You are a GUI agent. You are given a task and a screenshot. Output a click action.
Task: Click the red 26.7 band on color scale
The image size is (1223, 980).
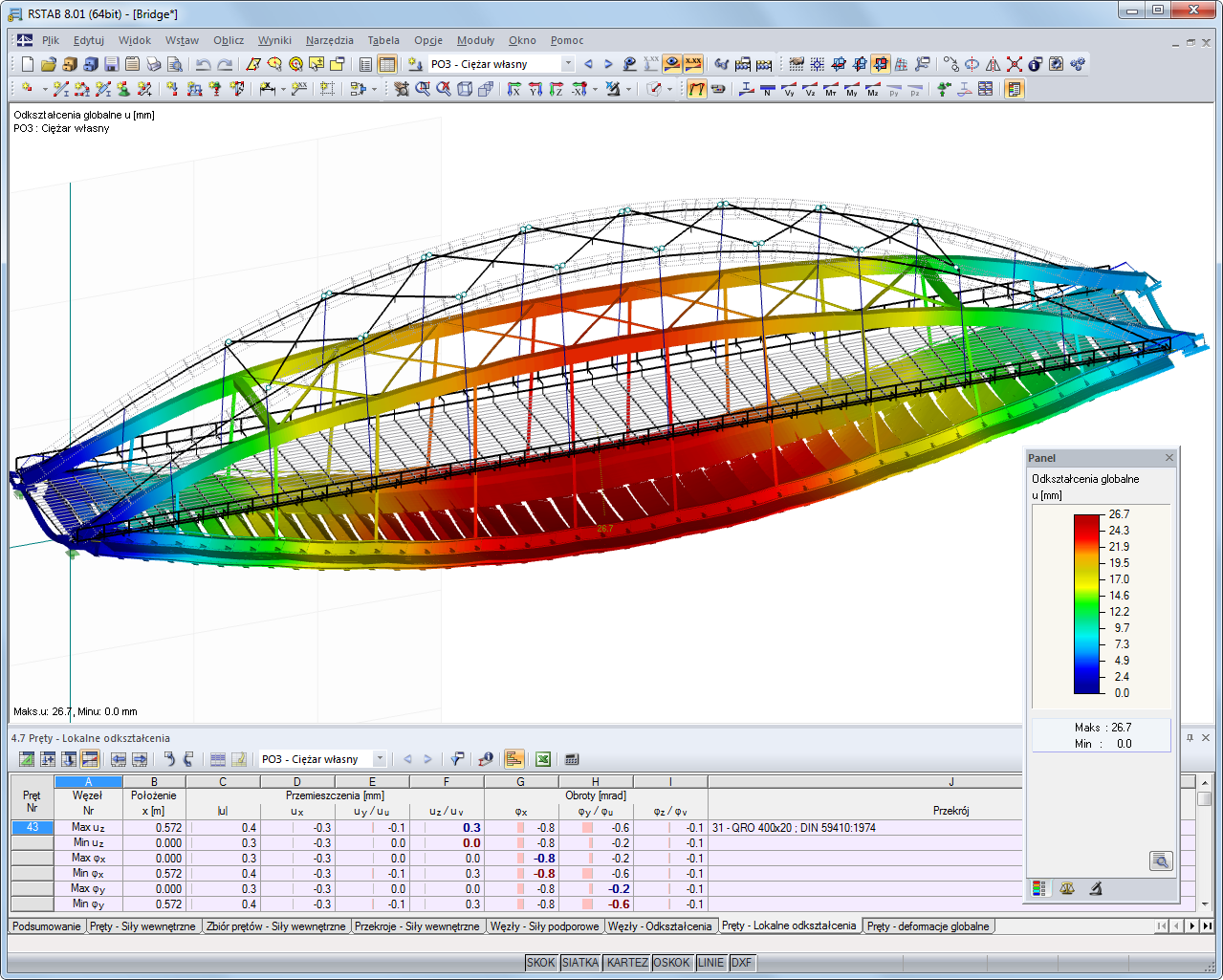1088,521
